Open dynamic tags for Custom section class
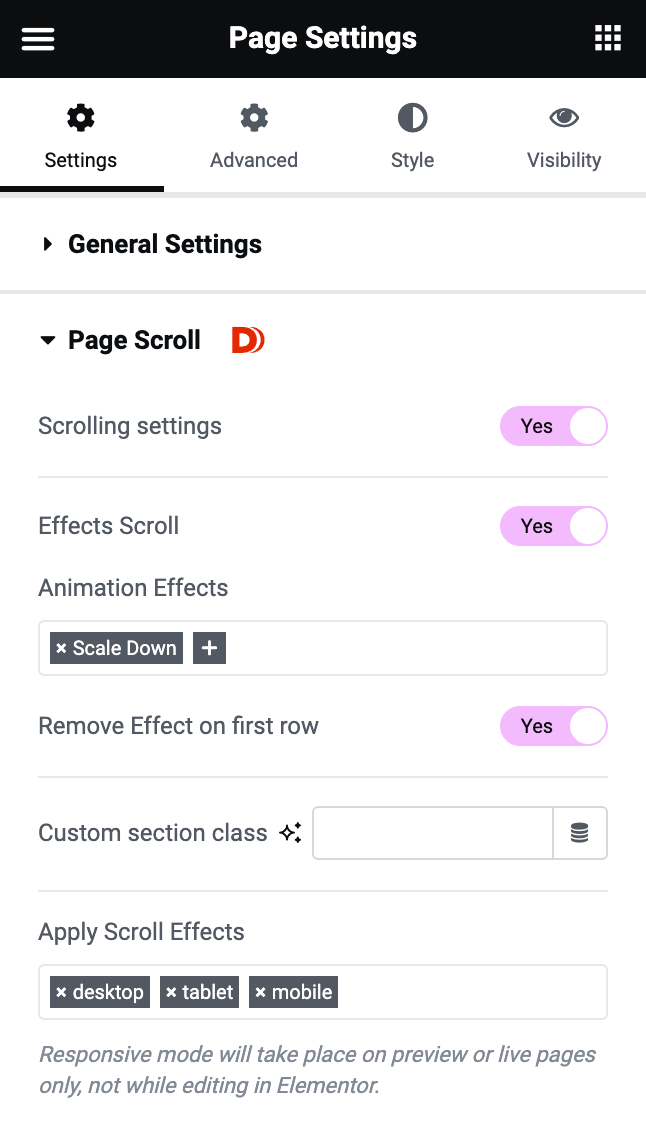Image resolution: width=646 pixels, height=1128 pixels. point(580,832)
